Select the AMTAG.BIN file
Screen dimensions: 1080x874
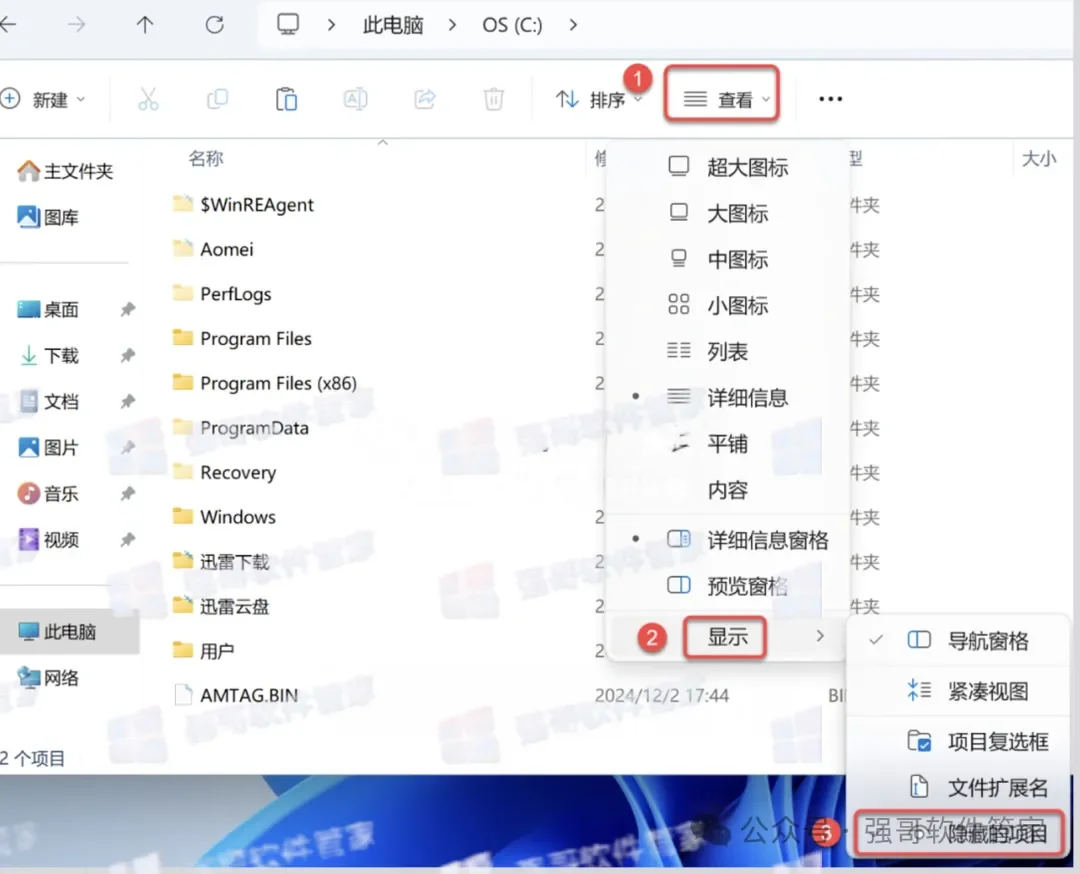(x=236, y=695)
